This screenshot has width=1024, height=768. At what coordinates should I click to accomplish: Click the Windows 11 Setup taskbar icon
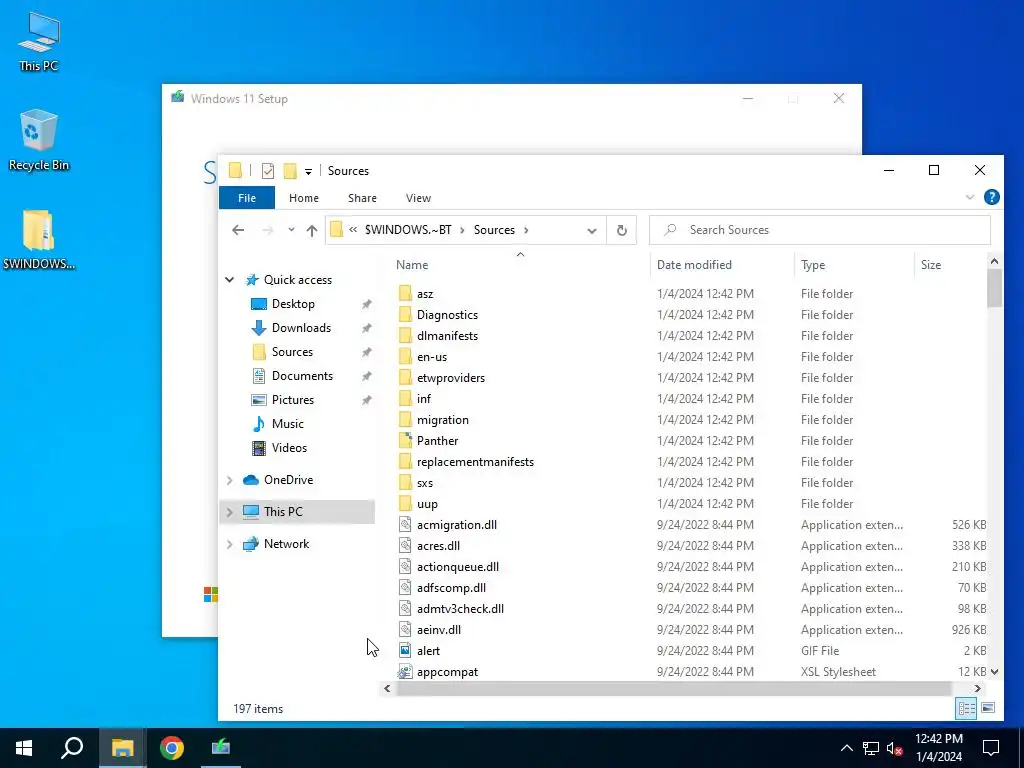click(221, 748)
